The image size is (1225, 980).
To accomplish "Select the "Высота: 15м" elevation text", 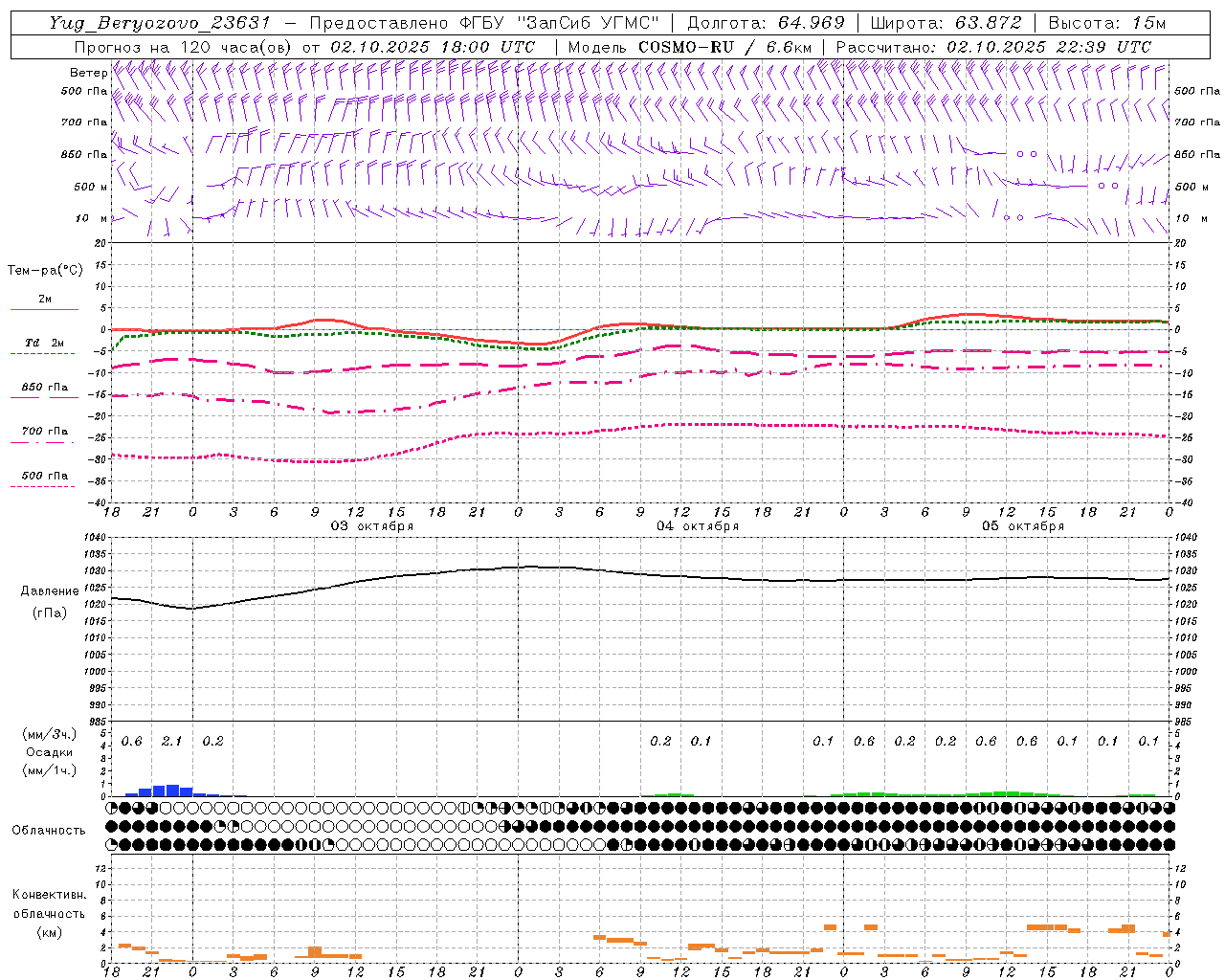I will 1107,23.
